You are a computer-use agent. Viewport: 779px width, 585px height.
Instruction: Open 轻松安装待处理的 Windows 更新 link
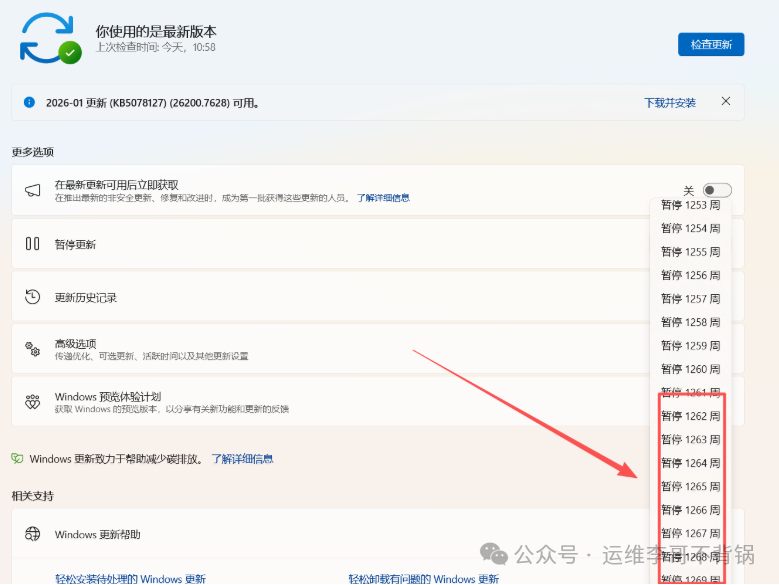pos(130,579)
